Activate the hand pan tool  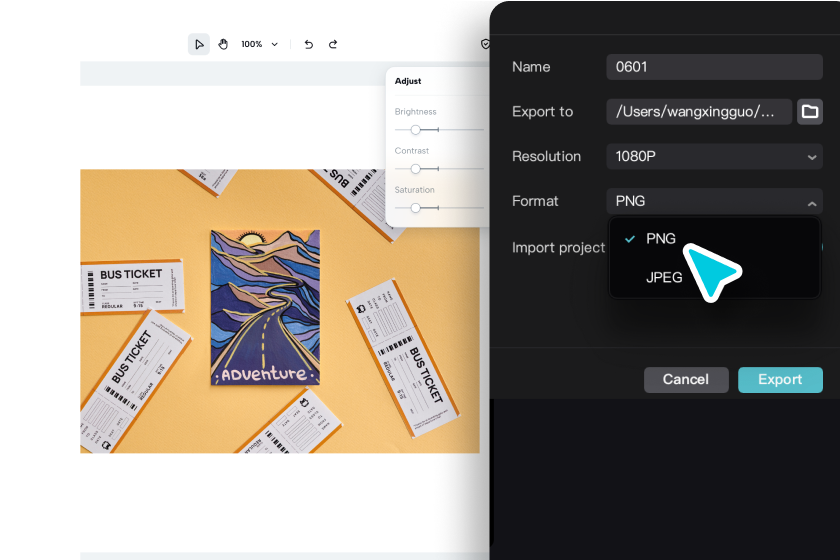[x=223, y=44]
